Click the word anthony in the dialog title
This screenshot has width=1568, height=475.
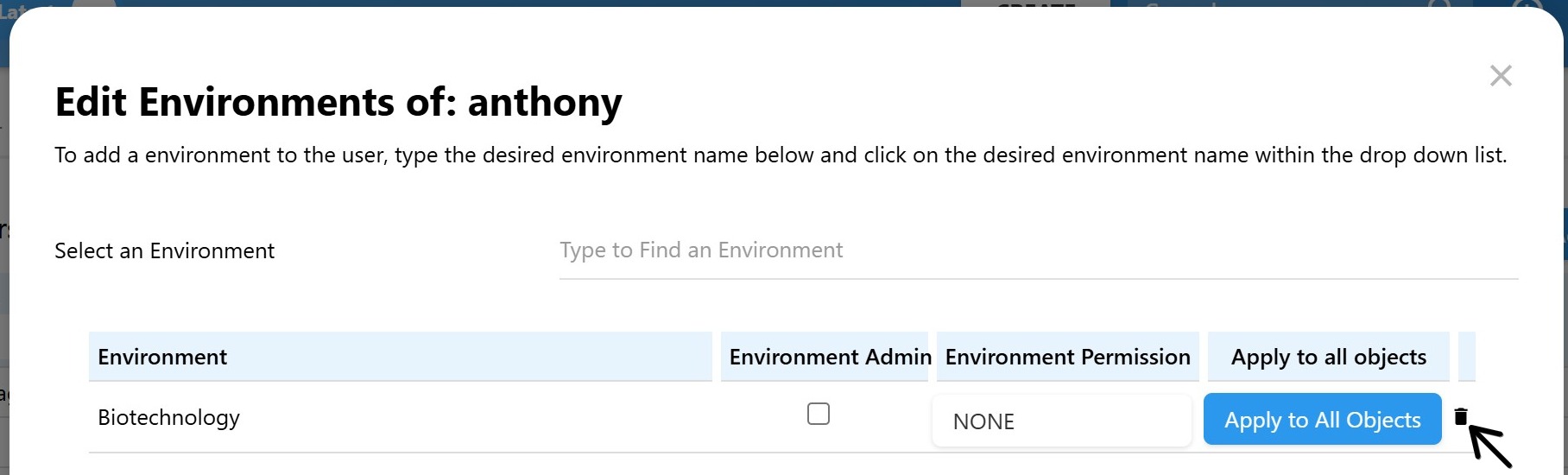click(x=544, y=102)
